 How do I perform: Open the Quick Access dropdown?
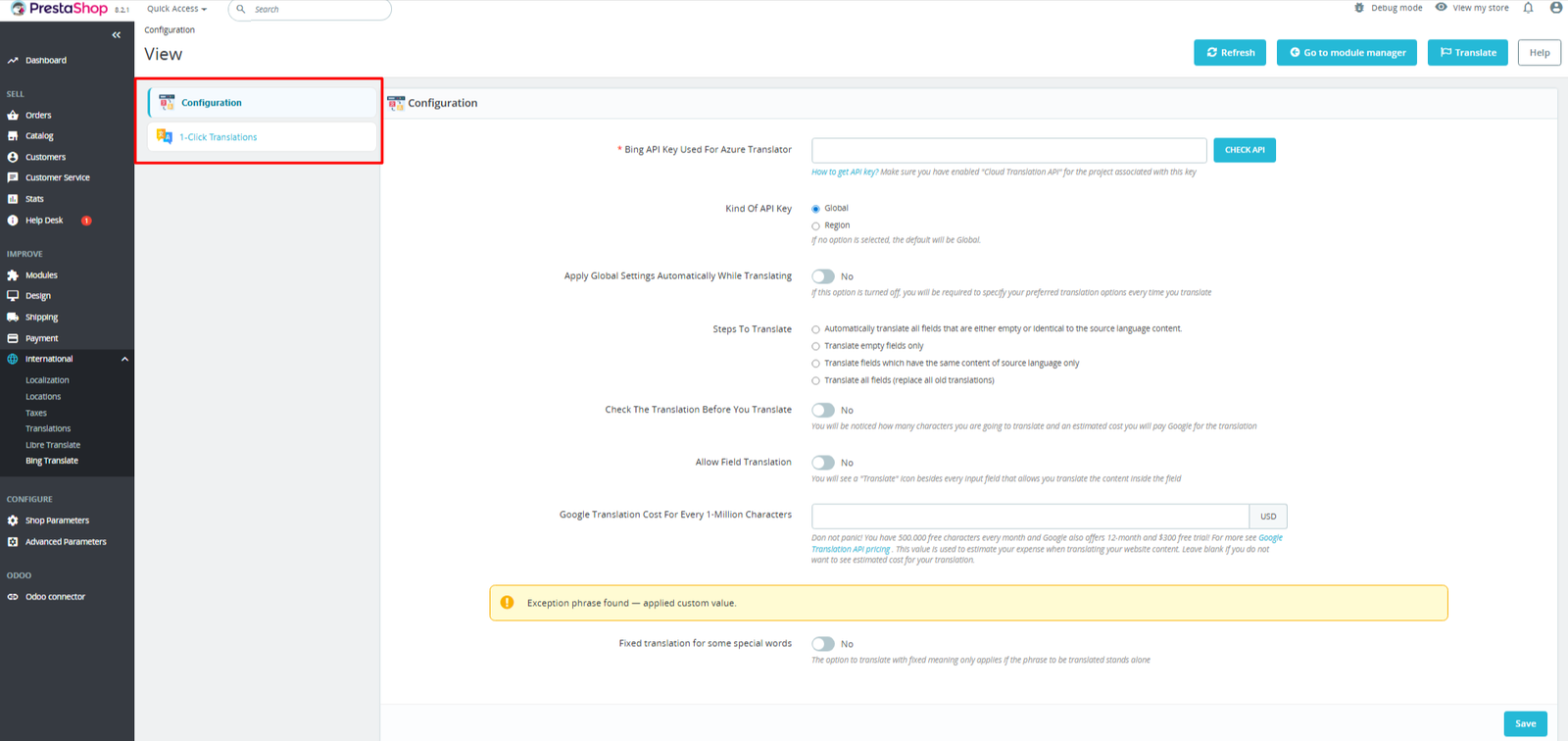pyautogui.click(x=176, y=9)
